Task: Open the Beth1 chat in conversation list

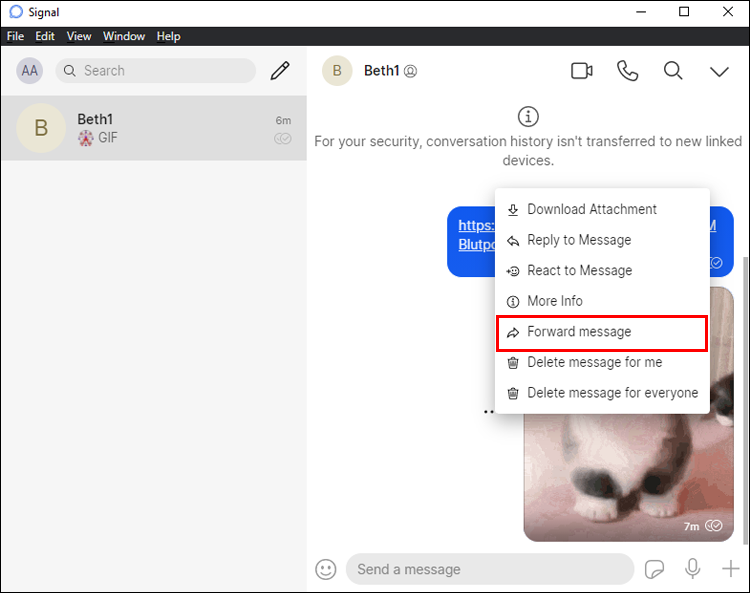Action: [x=154, y=128]
